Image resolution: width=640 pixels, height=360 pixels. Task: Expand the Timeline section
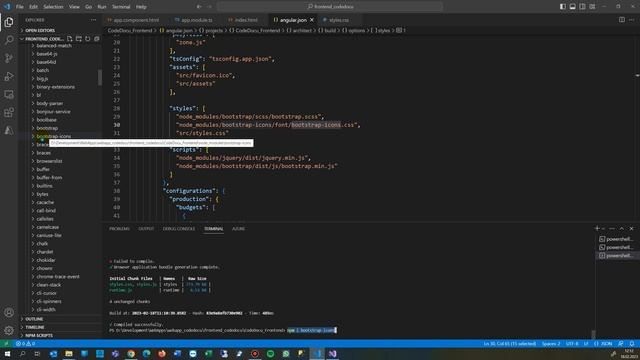click(x=35, y=327)
